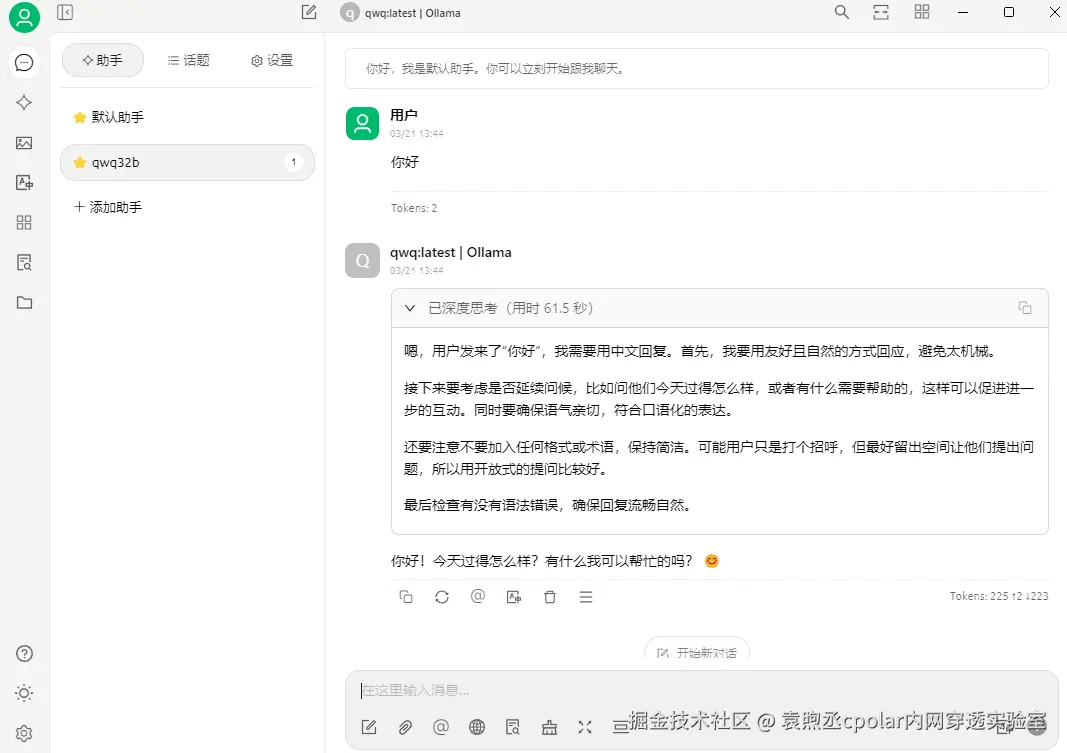Open the user avatar profile
The image size is (1067, 753).
tap(24, 17)
